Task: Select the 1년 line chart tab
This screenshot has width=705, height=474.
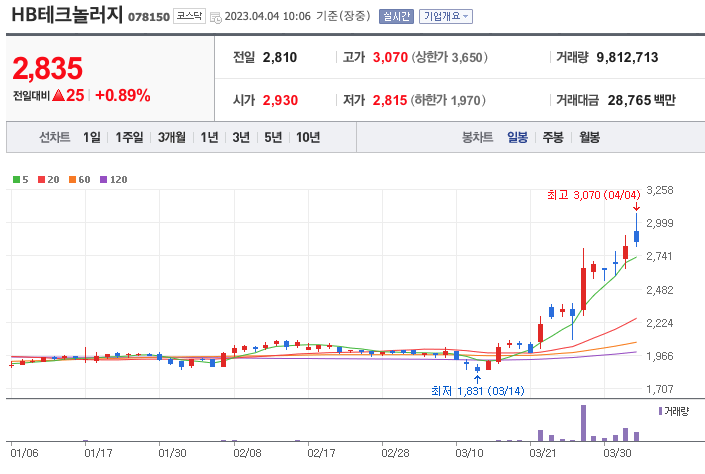Action: tap(209, 137)
